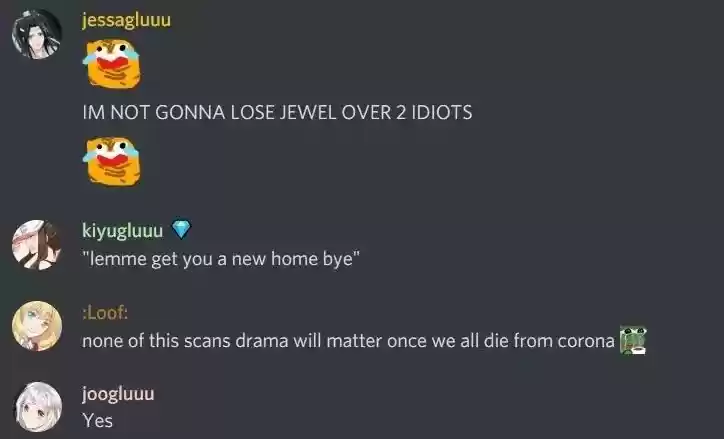Select the second crying-laughing emoji below message
This screenshot has width=724, height=439.
coord(112,161)
